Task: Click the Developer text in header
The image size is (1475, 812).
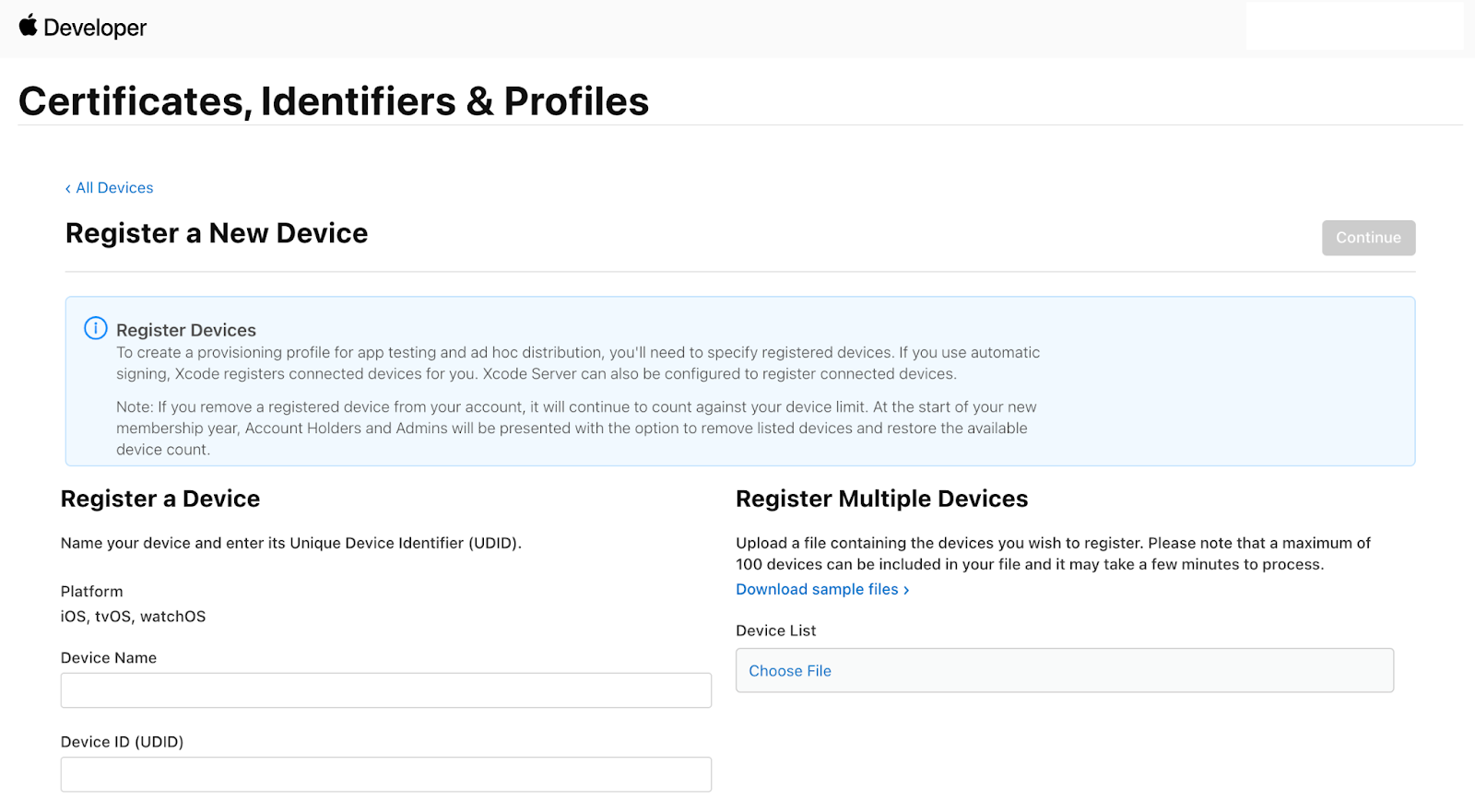Action: point(95,28)
